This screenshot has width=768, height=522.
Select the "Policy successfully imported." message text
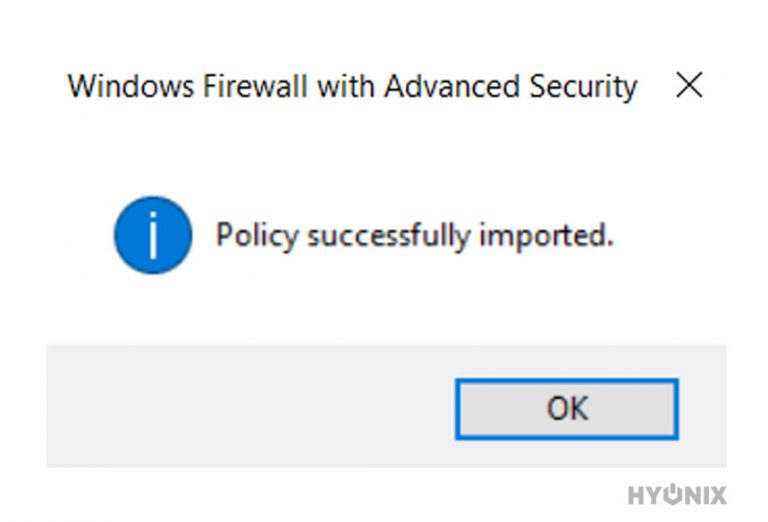point(414,236)
